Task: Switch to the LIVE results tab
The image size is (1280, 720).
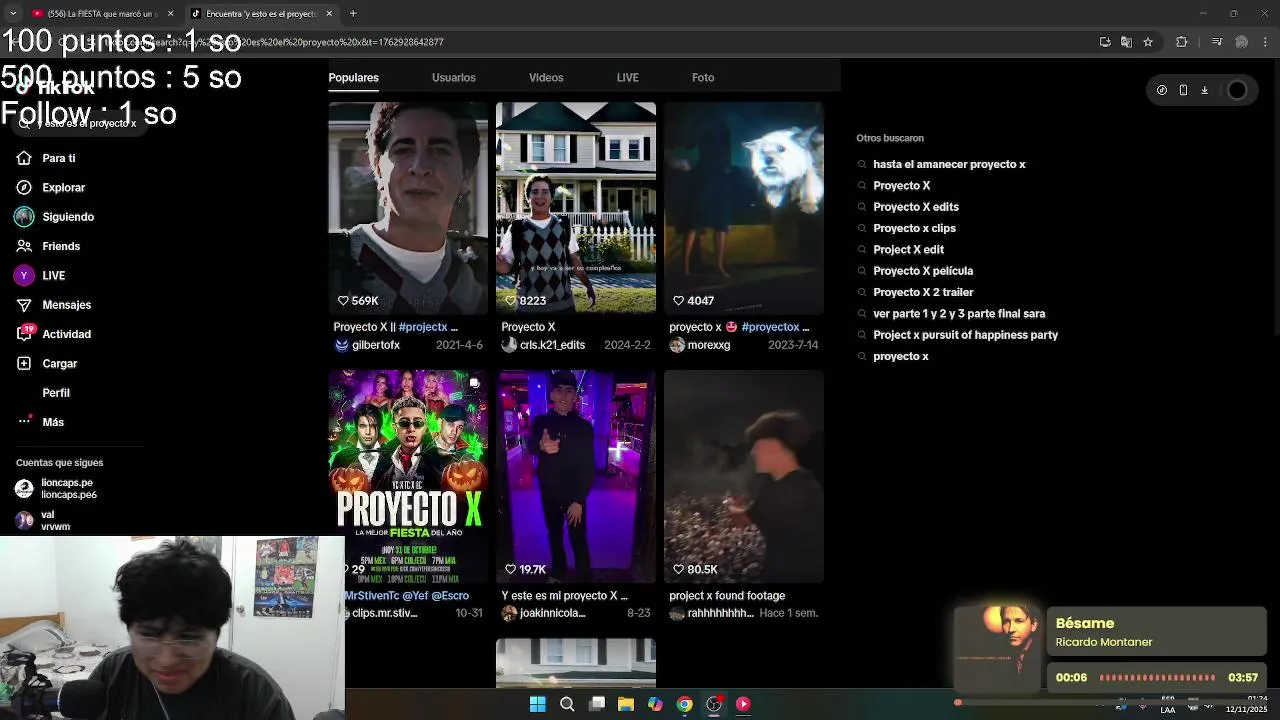Action: pos(627,77)
